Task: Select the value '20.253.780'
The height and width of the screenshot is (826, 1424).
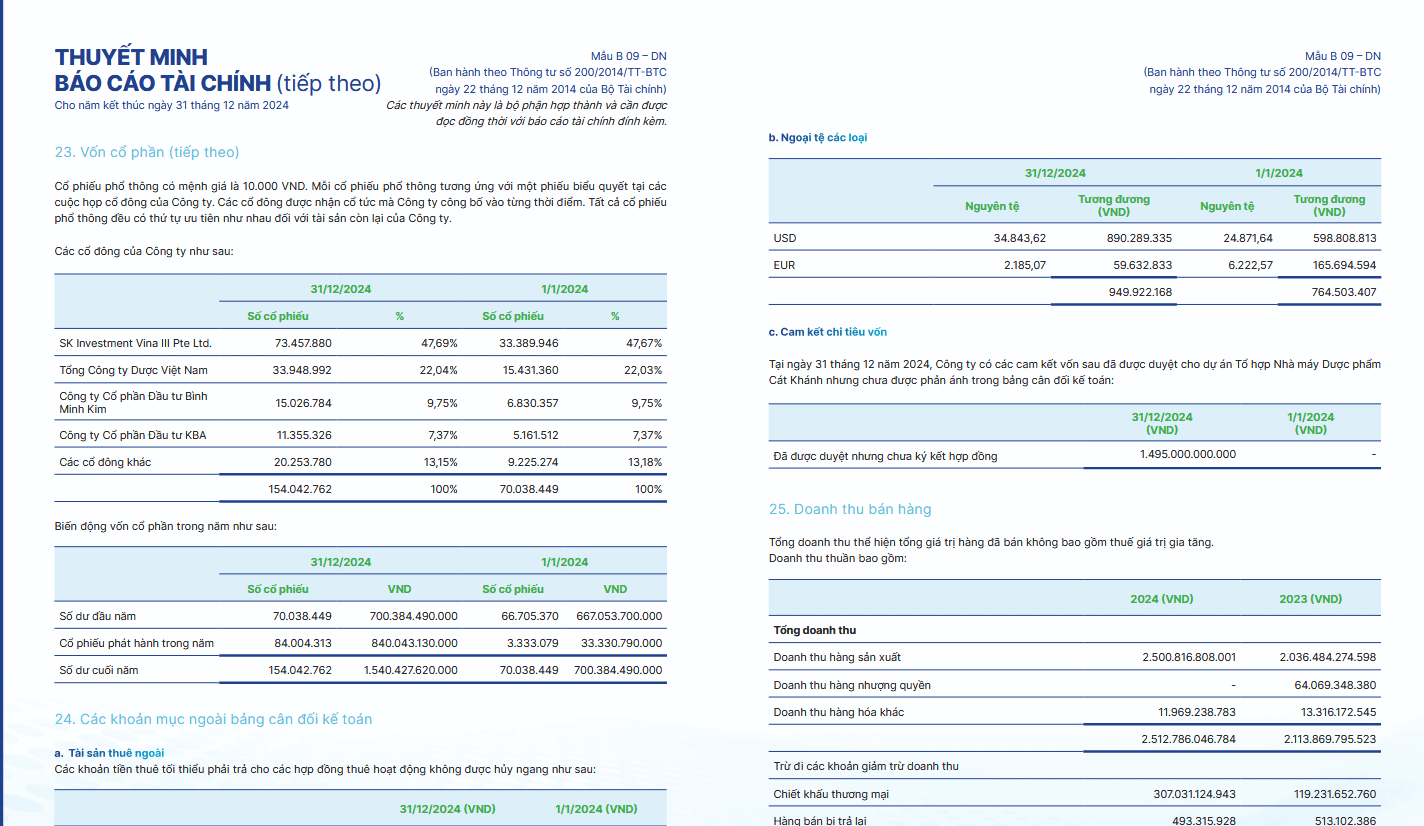Action: point(303,462)
